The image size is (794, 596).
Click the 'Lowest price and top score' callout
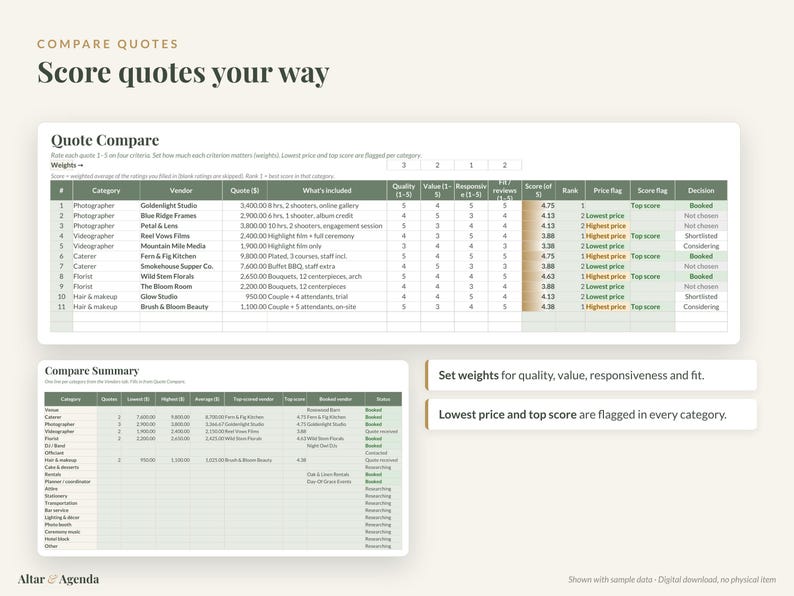click(591, 414)
